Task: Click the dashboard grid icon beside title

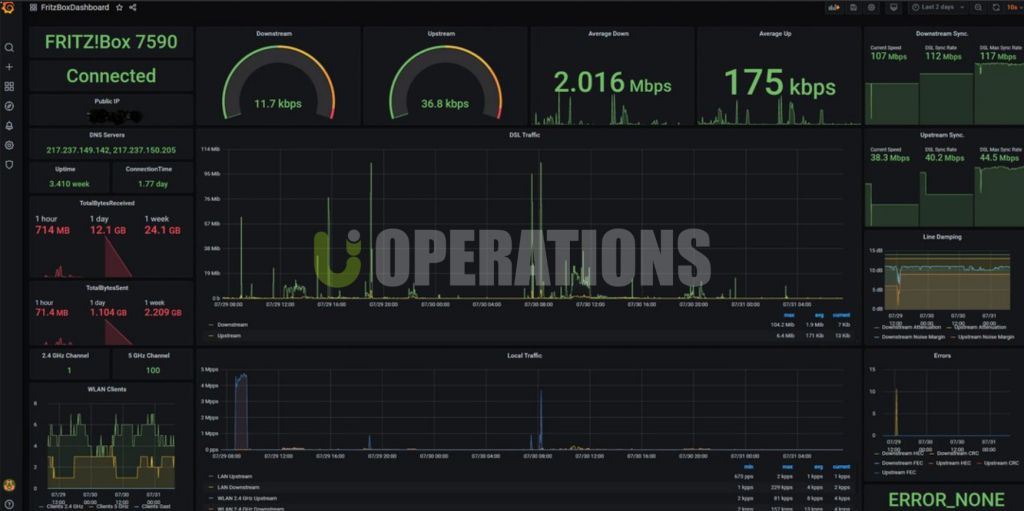Action: click(x=33, y=8)
